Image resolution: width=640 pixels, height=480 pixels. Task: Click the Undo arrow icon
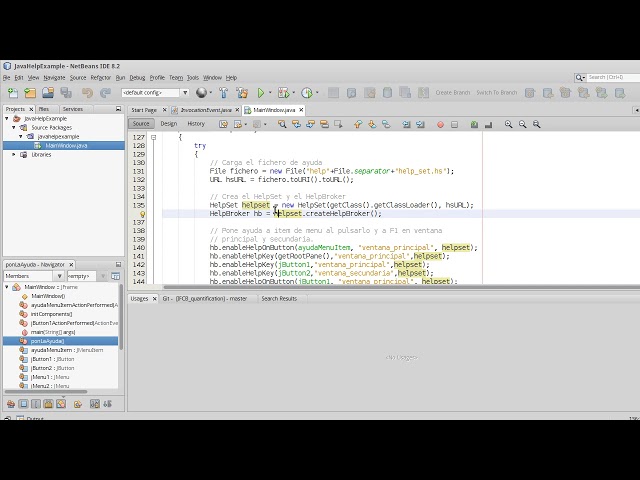tap(87, 93)
